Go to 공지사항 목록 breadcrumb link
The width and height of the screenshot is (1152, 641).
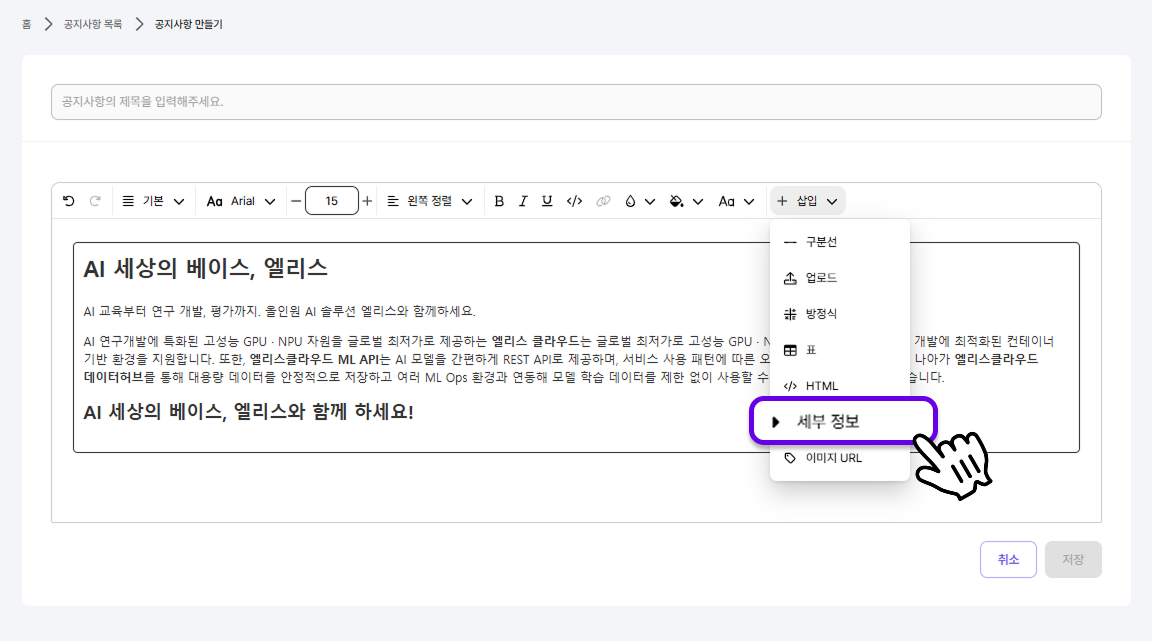[93, 24]
